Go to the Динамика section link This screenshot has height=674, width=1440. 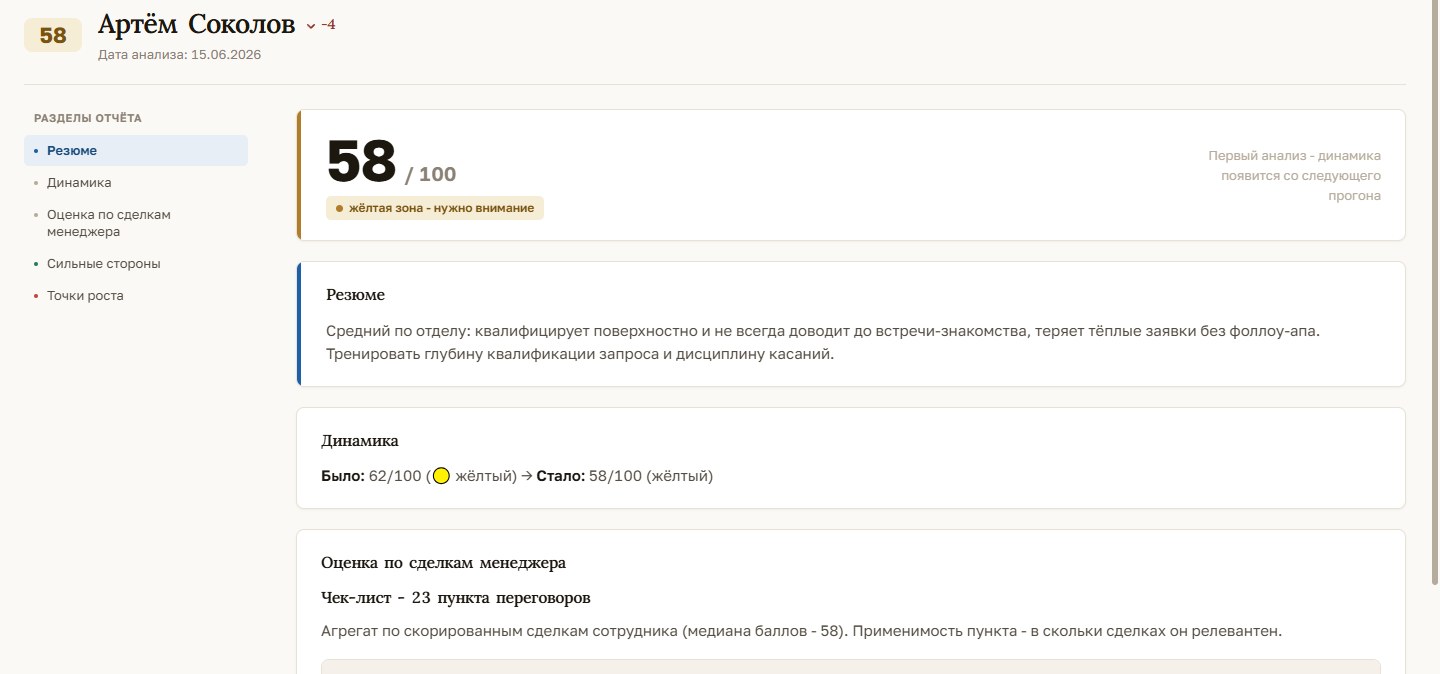[x=79, y=183]
